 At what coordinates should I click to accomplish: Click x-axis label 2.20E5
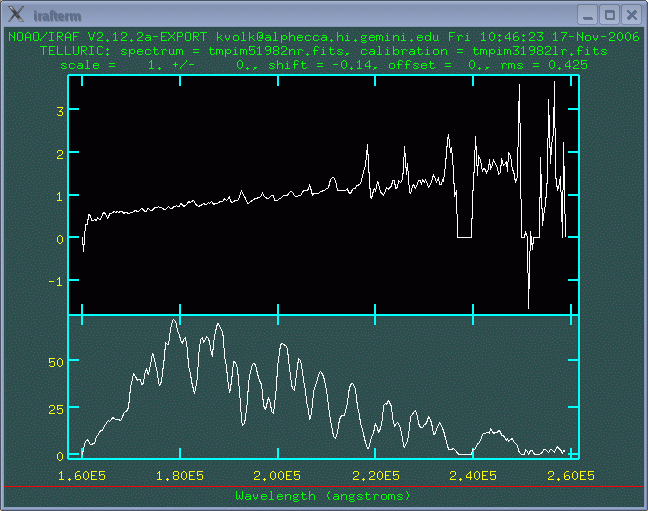376,476
